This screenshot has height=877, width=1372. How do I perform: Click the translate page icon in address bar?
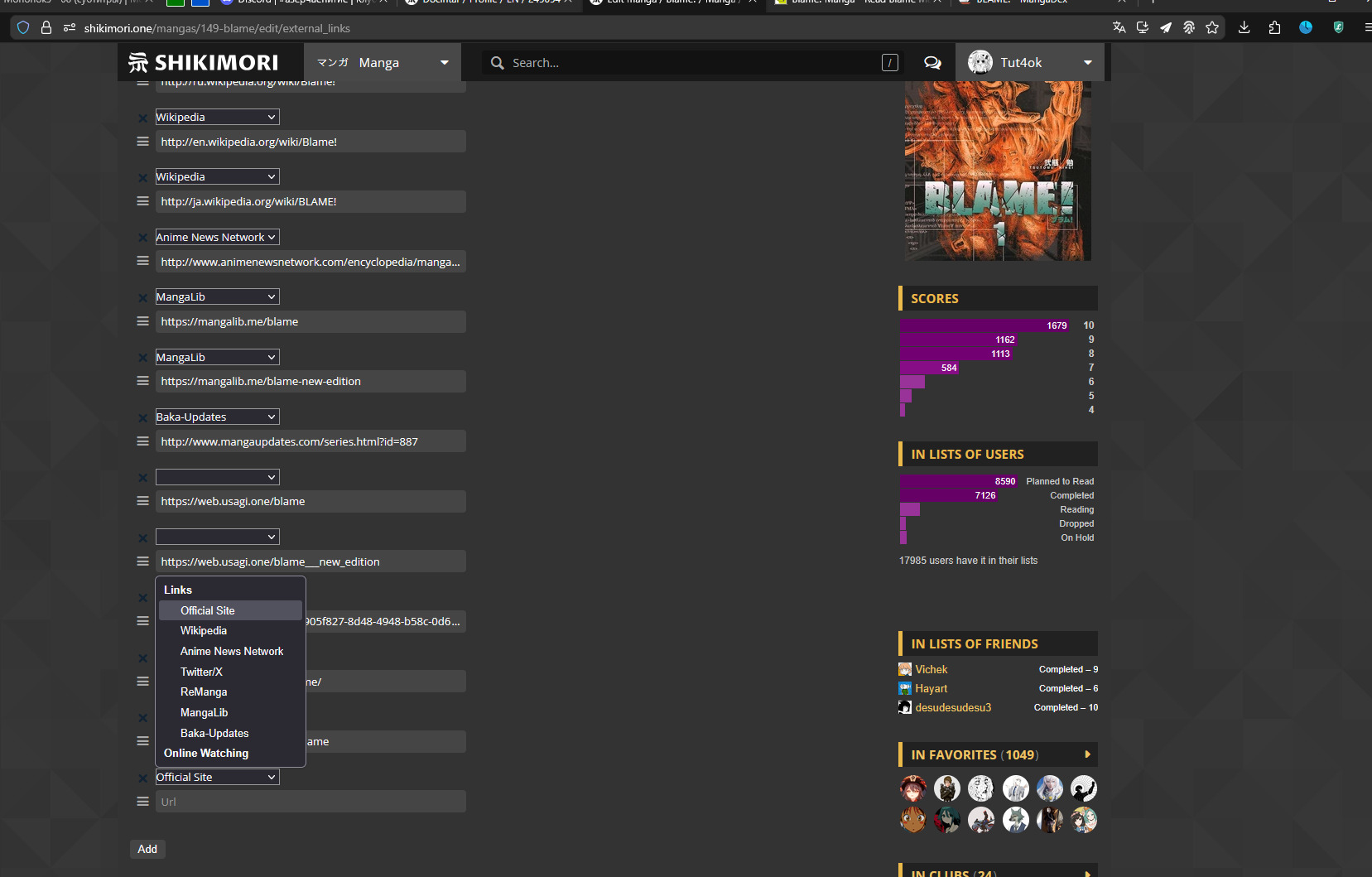[x=1119, y=27]
